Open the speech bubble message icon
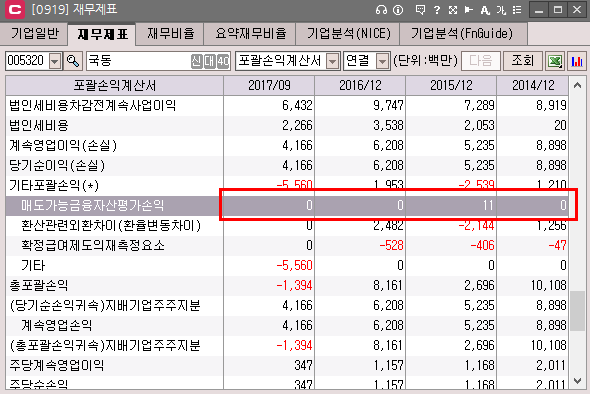590x394 pixels. tap(420, 9)
